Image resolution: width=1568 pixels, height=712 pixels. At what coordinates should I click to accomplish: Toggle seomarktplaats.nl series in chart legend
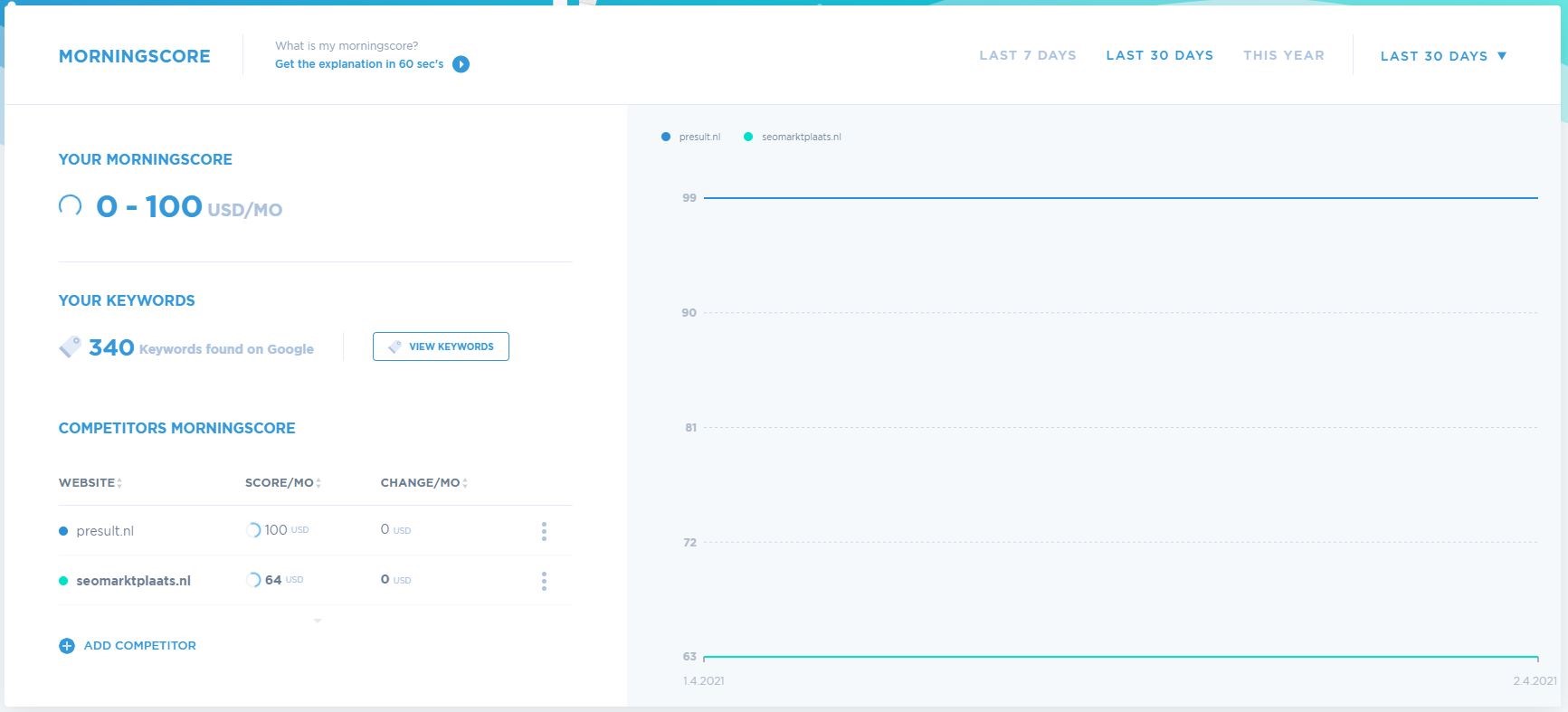[x=793, y=138]
